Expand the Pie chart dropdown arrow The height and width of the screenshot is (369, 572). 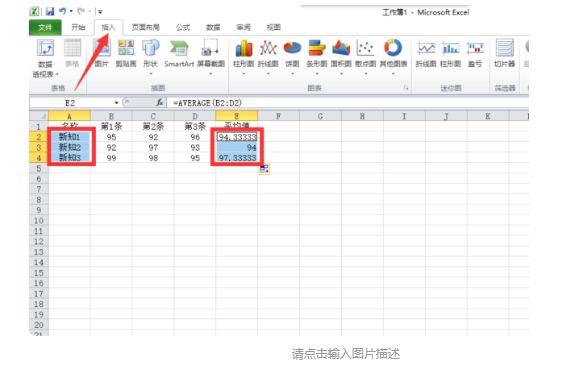[x=293, y=74]
